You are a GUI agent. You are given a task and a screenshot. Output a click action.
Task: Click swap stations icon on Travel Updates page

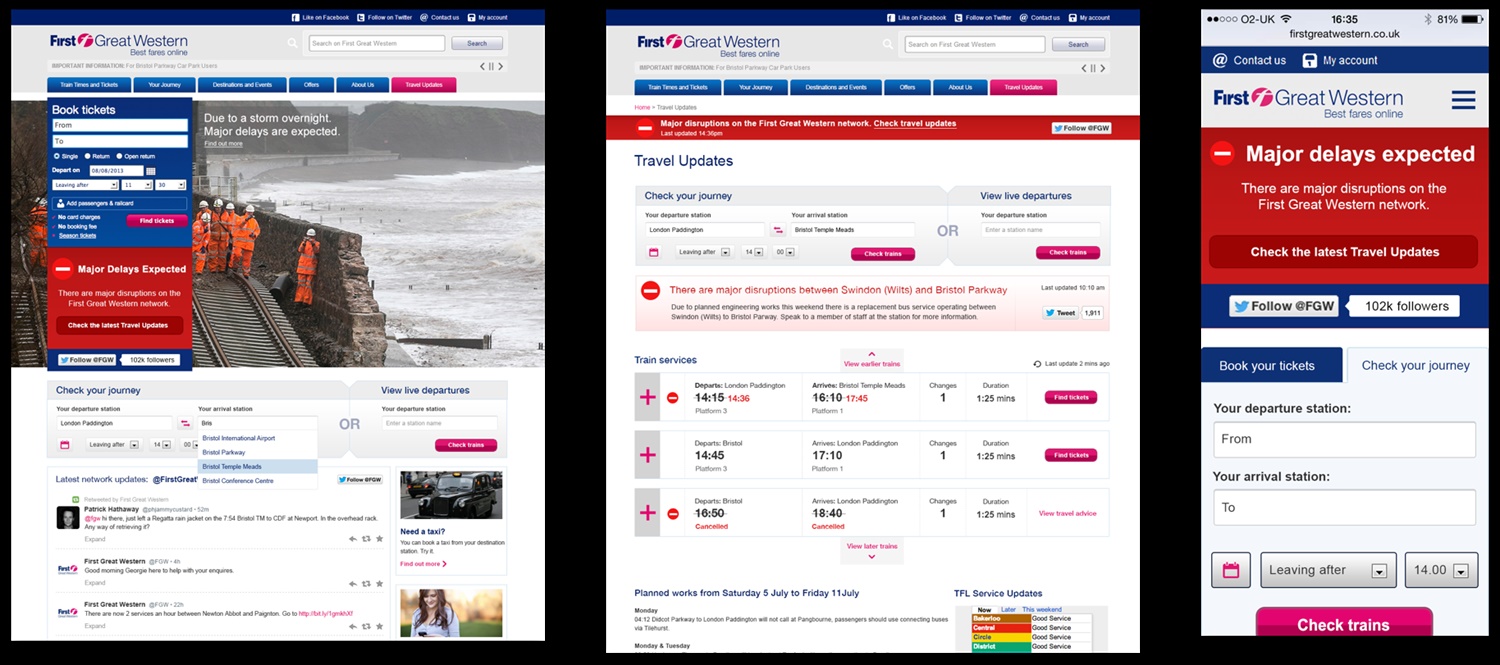[778, 230]
